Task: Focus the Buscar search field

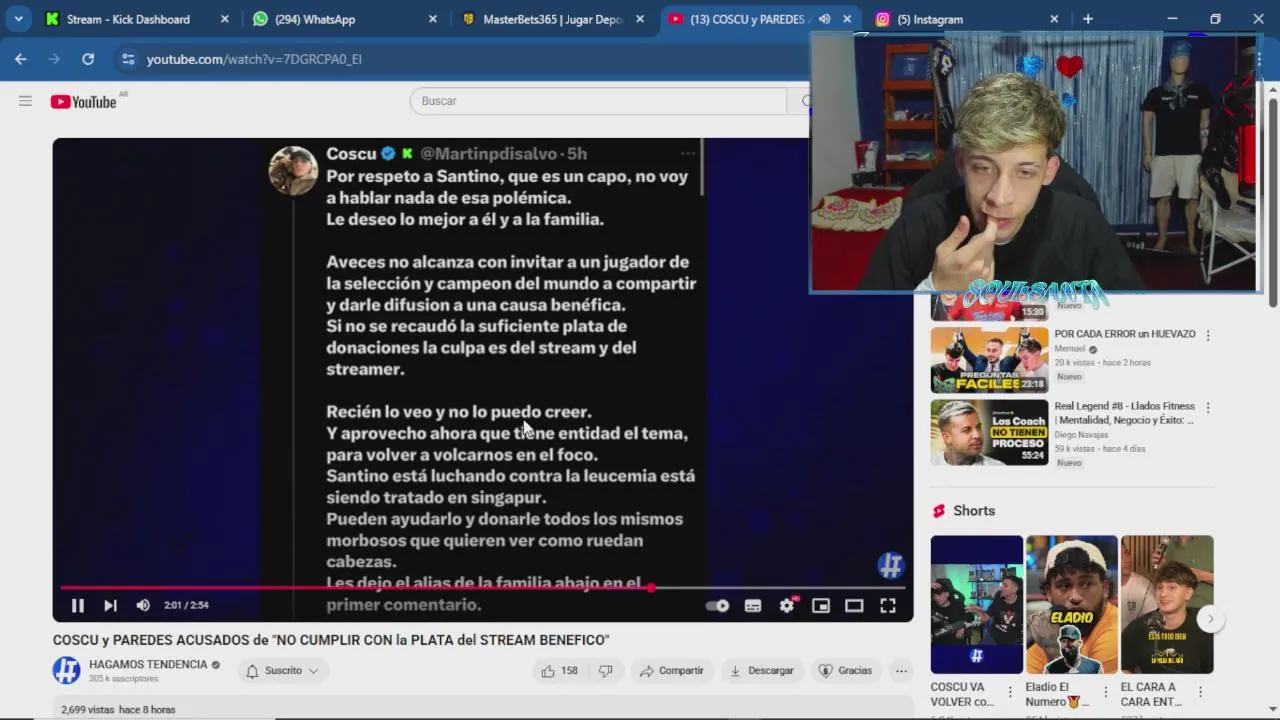Action: click(598, 101)
